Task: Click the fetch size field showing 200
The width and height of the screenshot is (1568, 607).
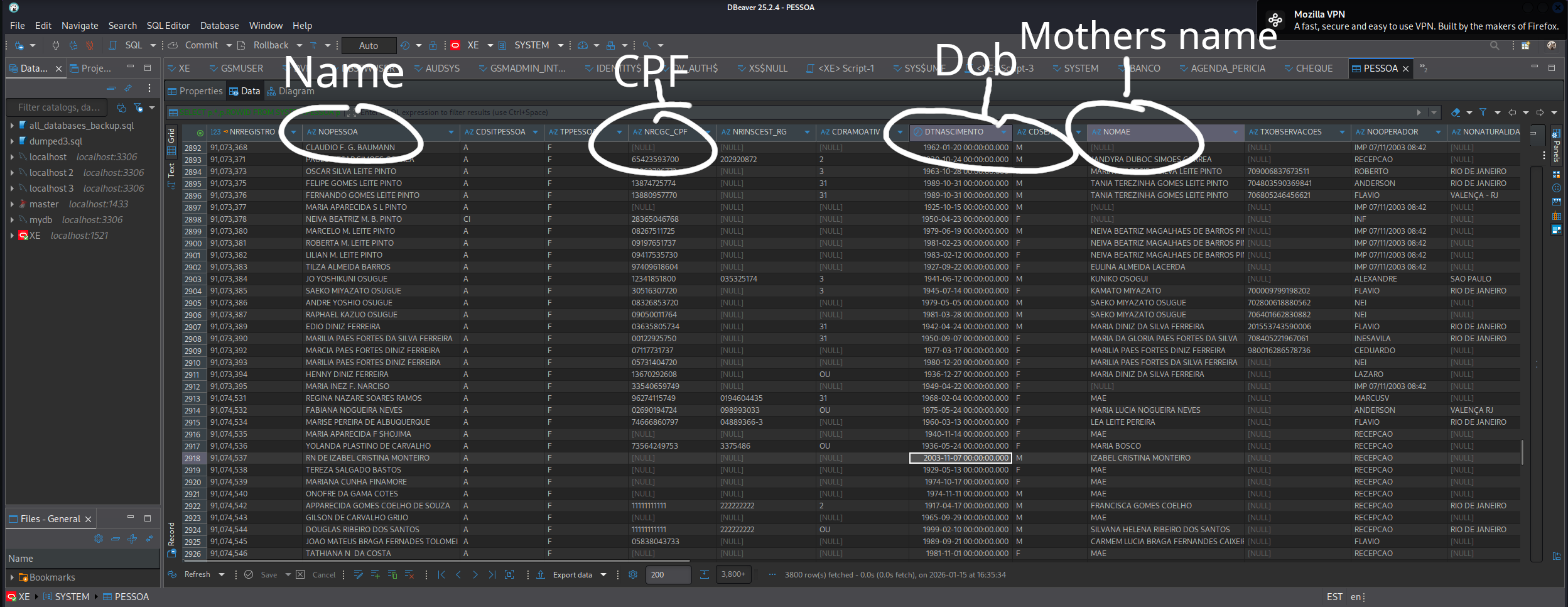Action: pos(668,574)
